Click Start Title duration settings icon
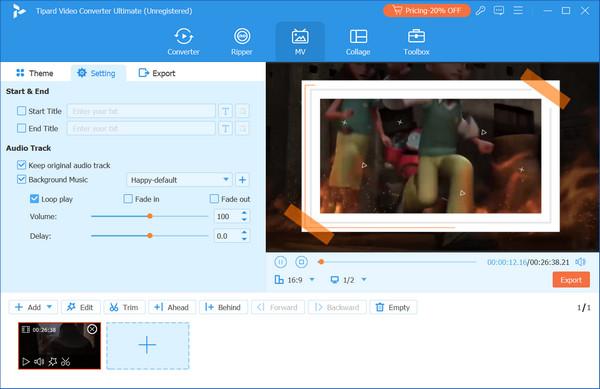The image size is (600, 389). click(x=243, y=111)
